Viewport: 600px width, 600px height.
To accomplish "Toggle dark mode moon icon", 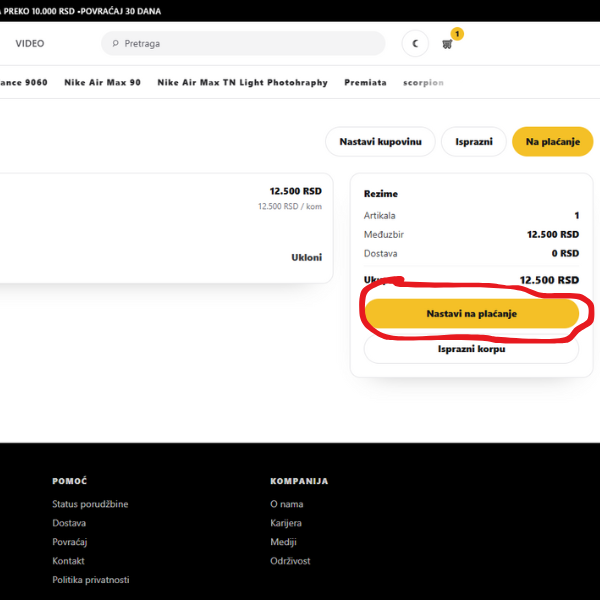I will point(414,44).
